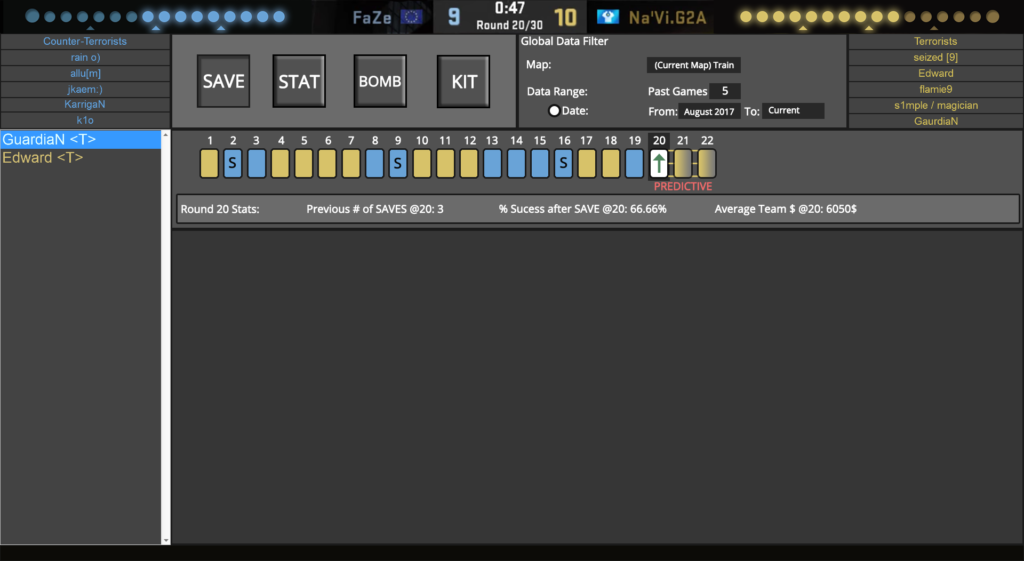Edit the Past Games value field

725,91
